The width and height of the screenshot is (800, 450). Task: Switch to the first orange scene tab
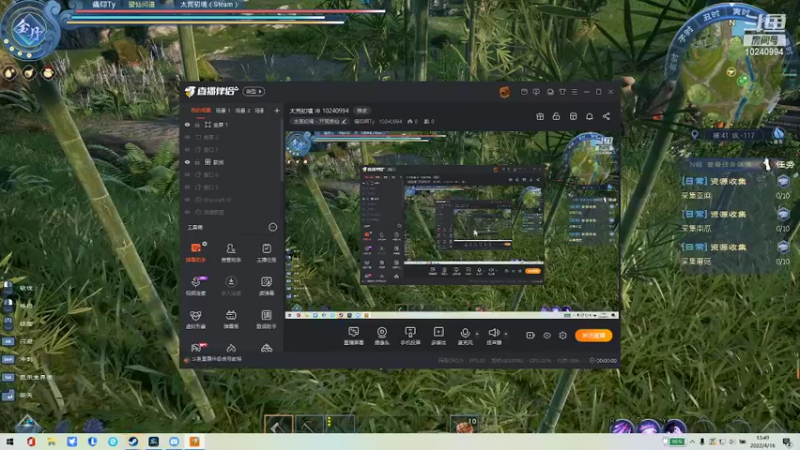(x=201, y=110)
